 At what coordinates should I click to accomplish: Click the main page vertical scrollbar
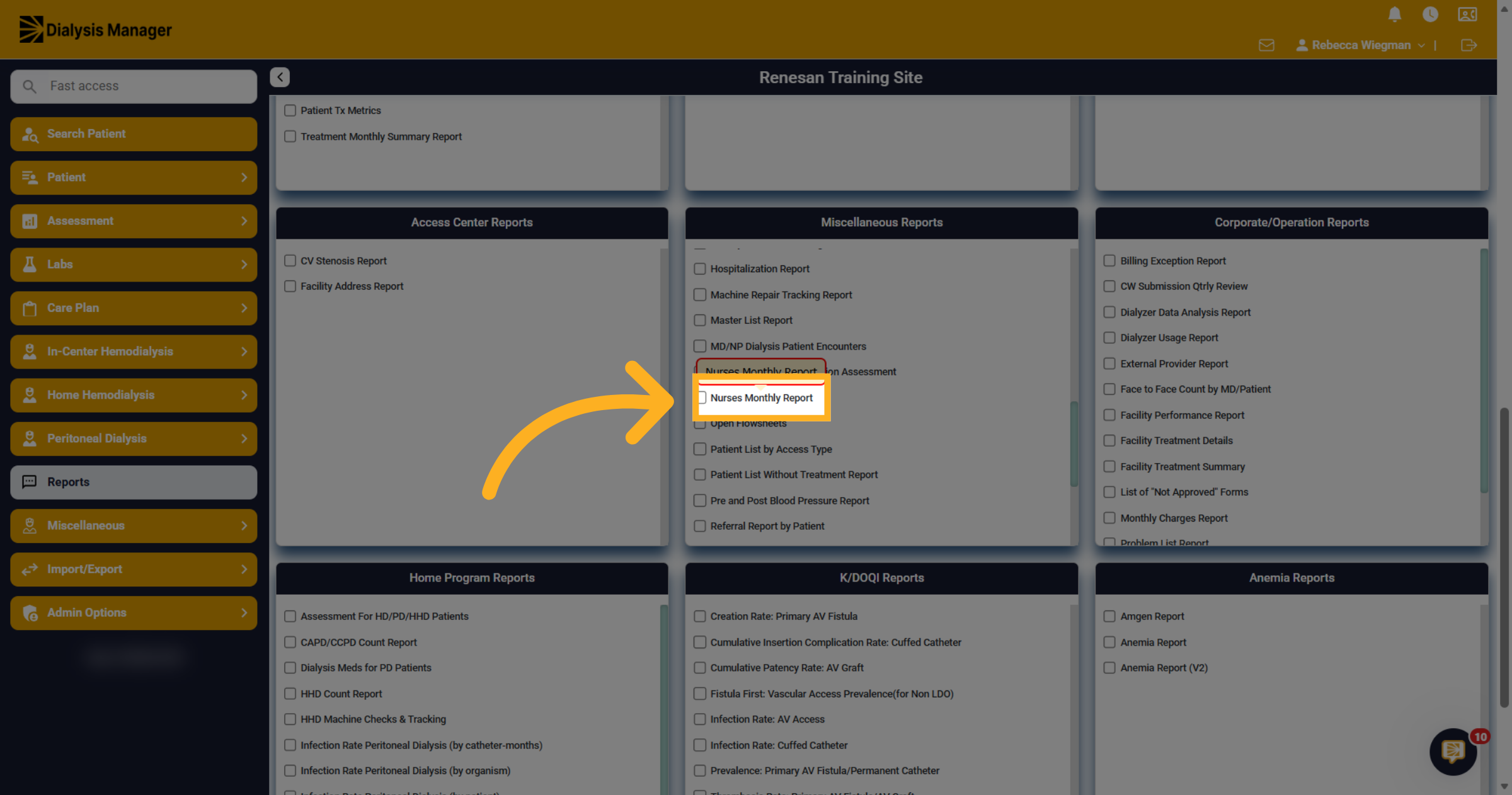[1504, 556]
